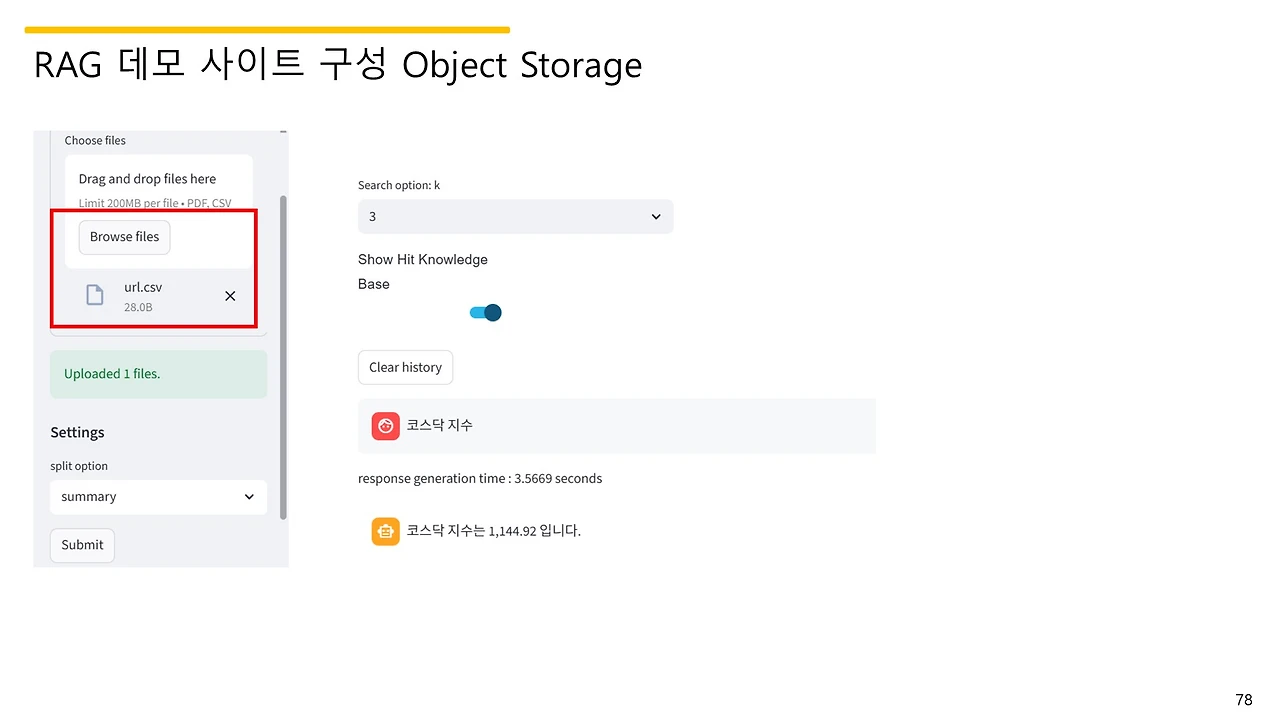Open the Search option k dropdown
The height and width of the screenshot is (720, 1280).
tap(515, 217)
